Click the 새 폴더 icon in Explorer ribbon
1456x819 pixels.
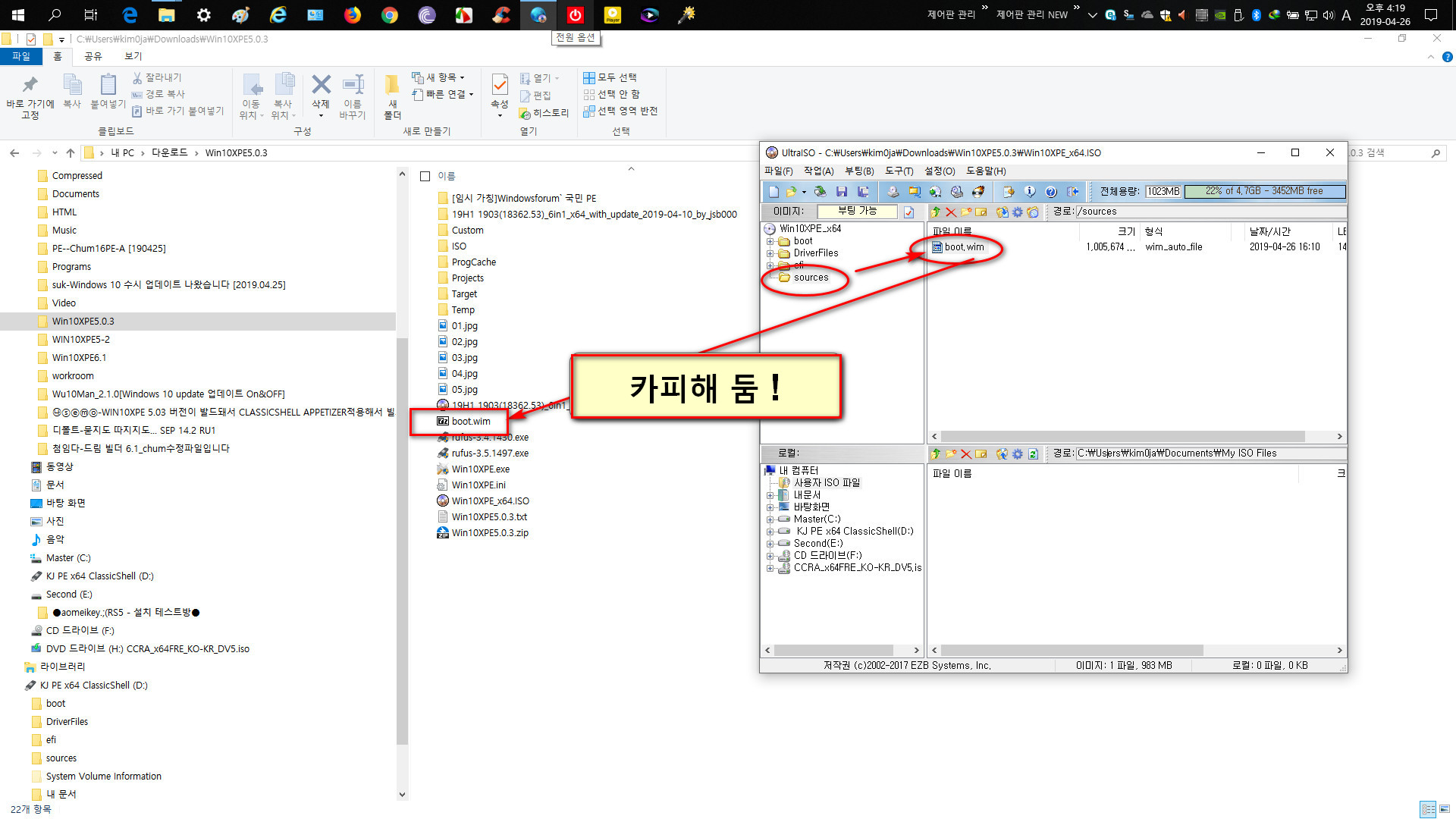click(x=392, y=85)
